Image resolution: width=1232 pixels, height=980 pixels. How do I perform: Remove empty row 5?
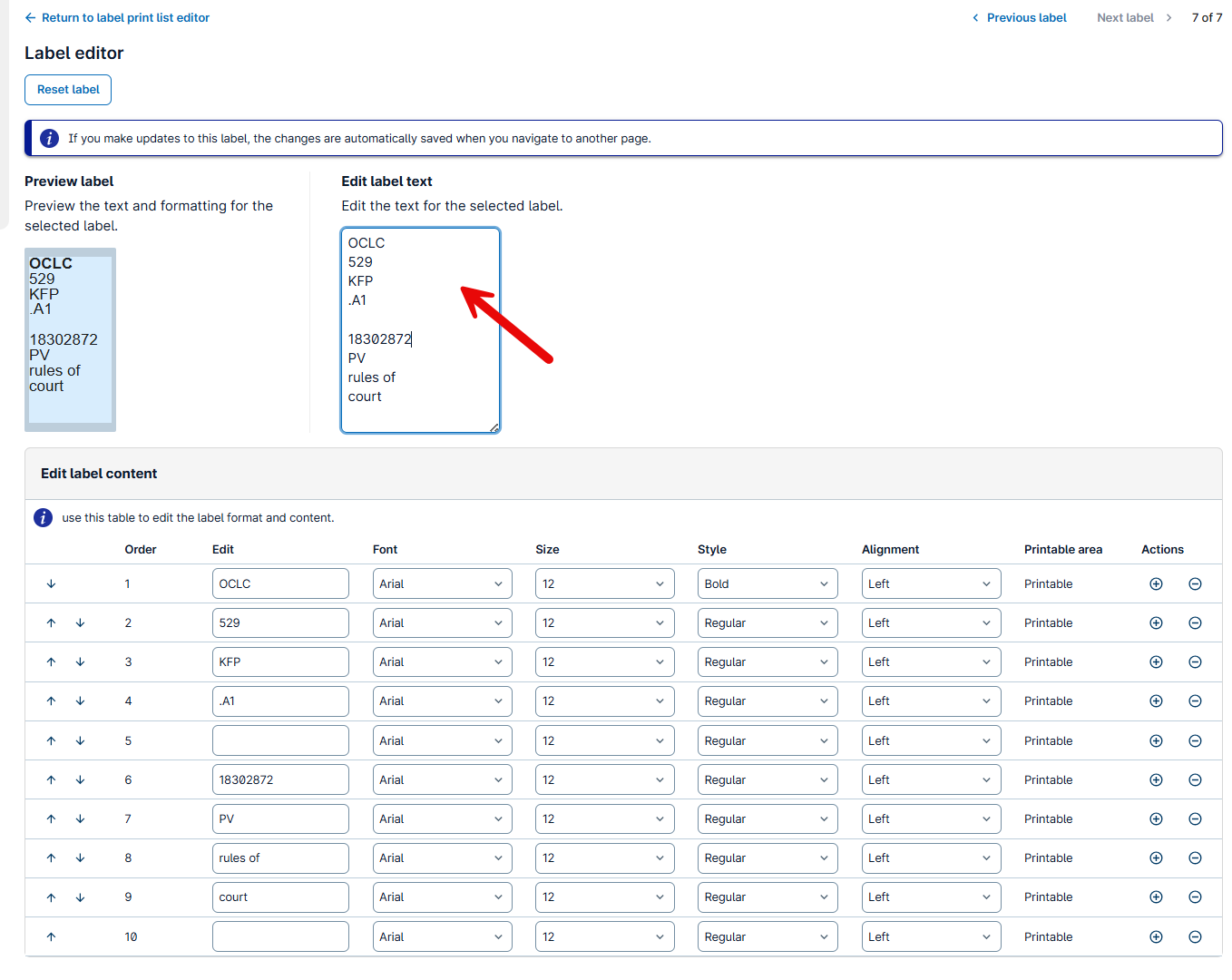coord(1195,741)
